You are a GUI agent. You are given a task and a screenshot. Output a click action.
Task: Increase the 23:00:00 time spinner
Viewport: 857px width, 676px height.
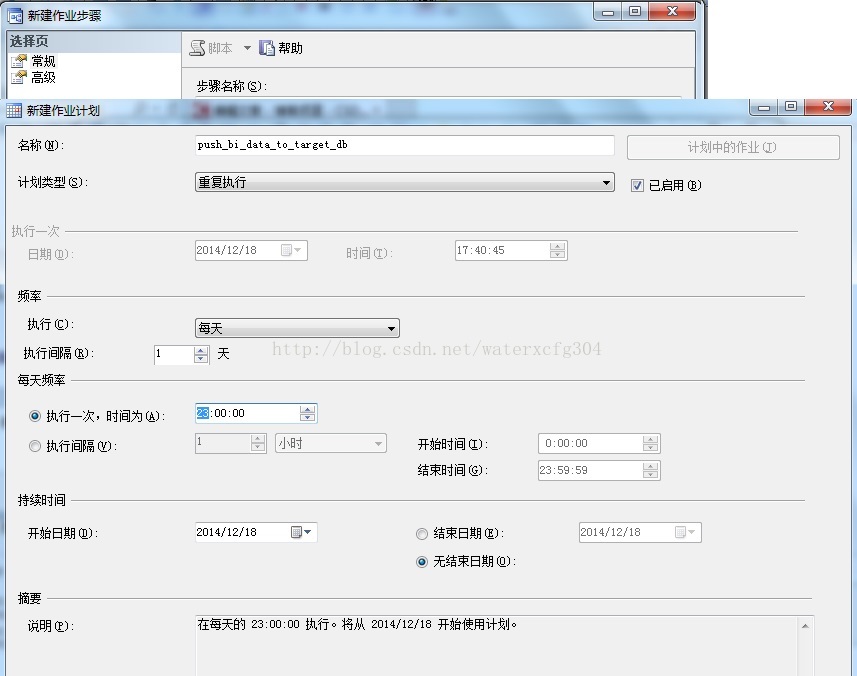click(x=308, y=409)
